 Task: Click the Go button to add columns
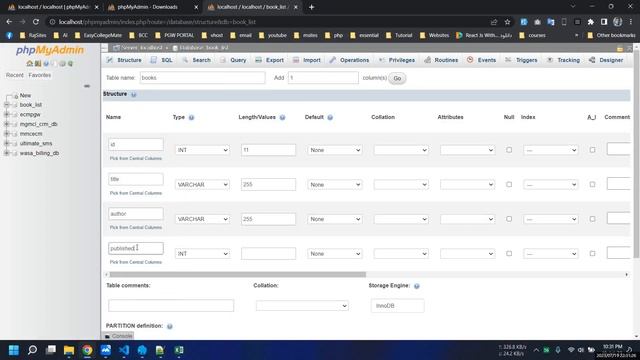point(397,78)
